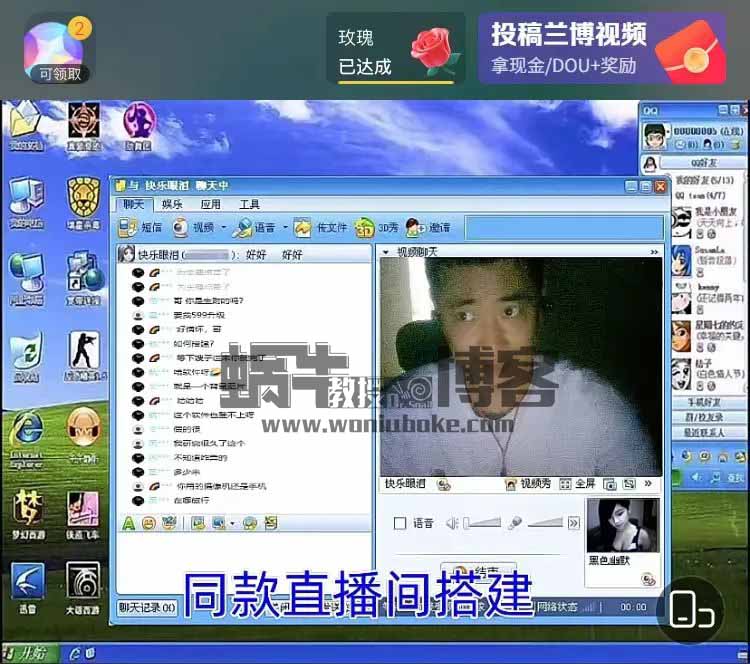Click the speaker volume icon
This screenshot has height=664, width=750.
pyautogui.click(x=452, y=523)
